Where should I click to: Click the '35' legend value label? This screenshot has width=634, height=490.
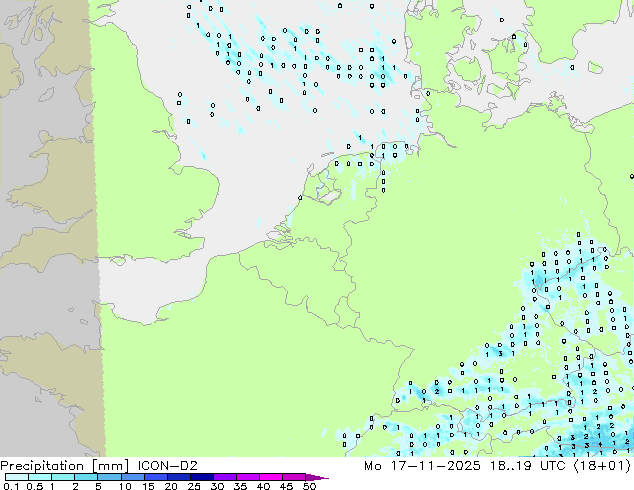(240, 486)
